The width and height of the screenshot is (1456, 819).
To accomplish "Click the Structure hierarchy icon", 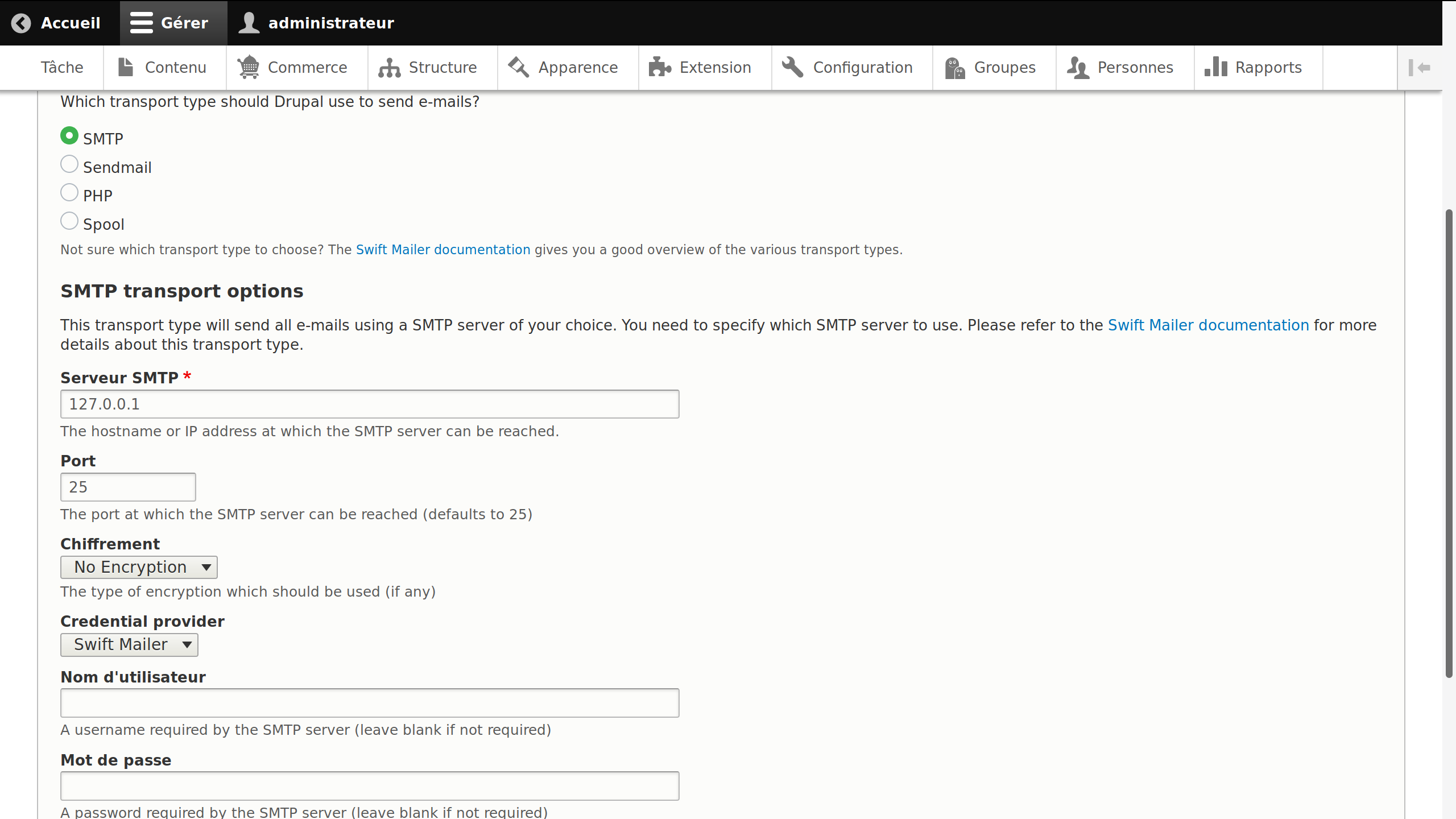I will click(x=390, y=68).
